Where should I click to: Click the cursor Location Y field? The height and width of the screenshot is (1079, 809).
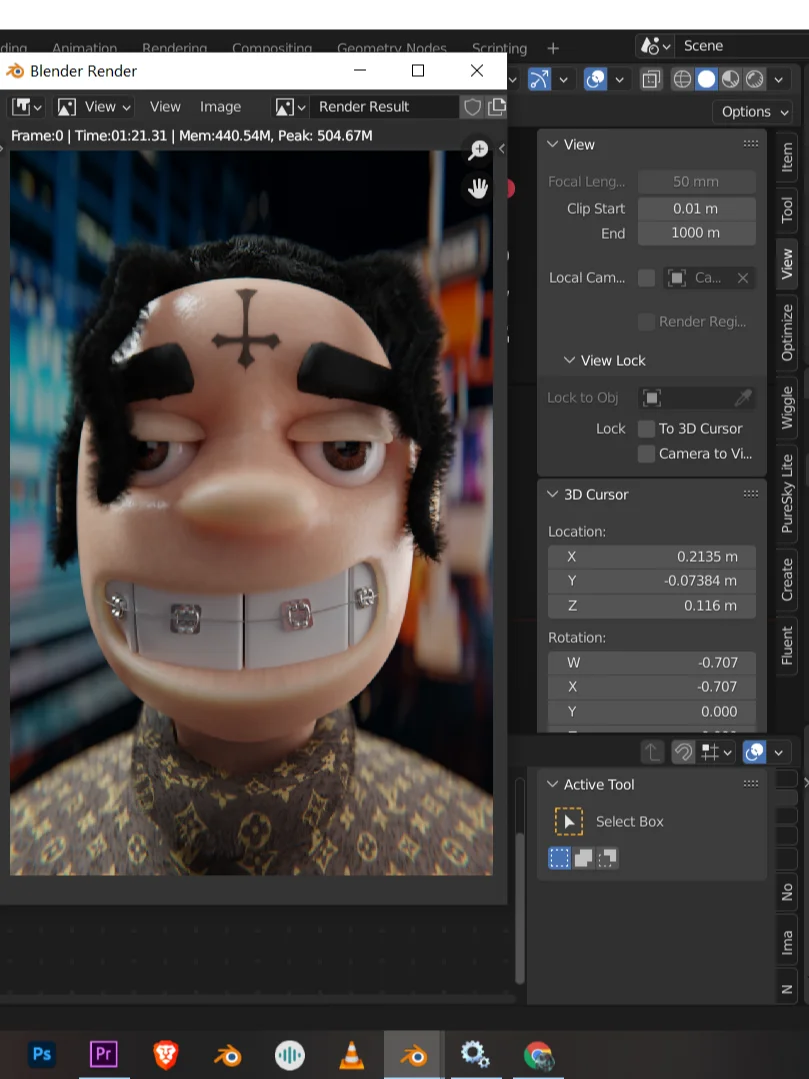[x=651, y=581]
